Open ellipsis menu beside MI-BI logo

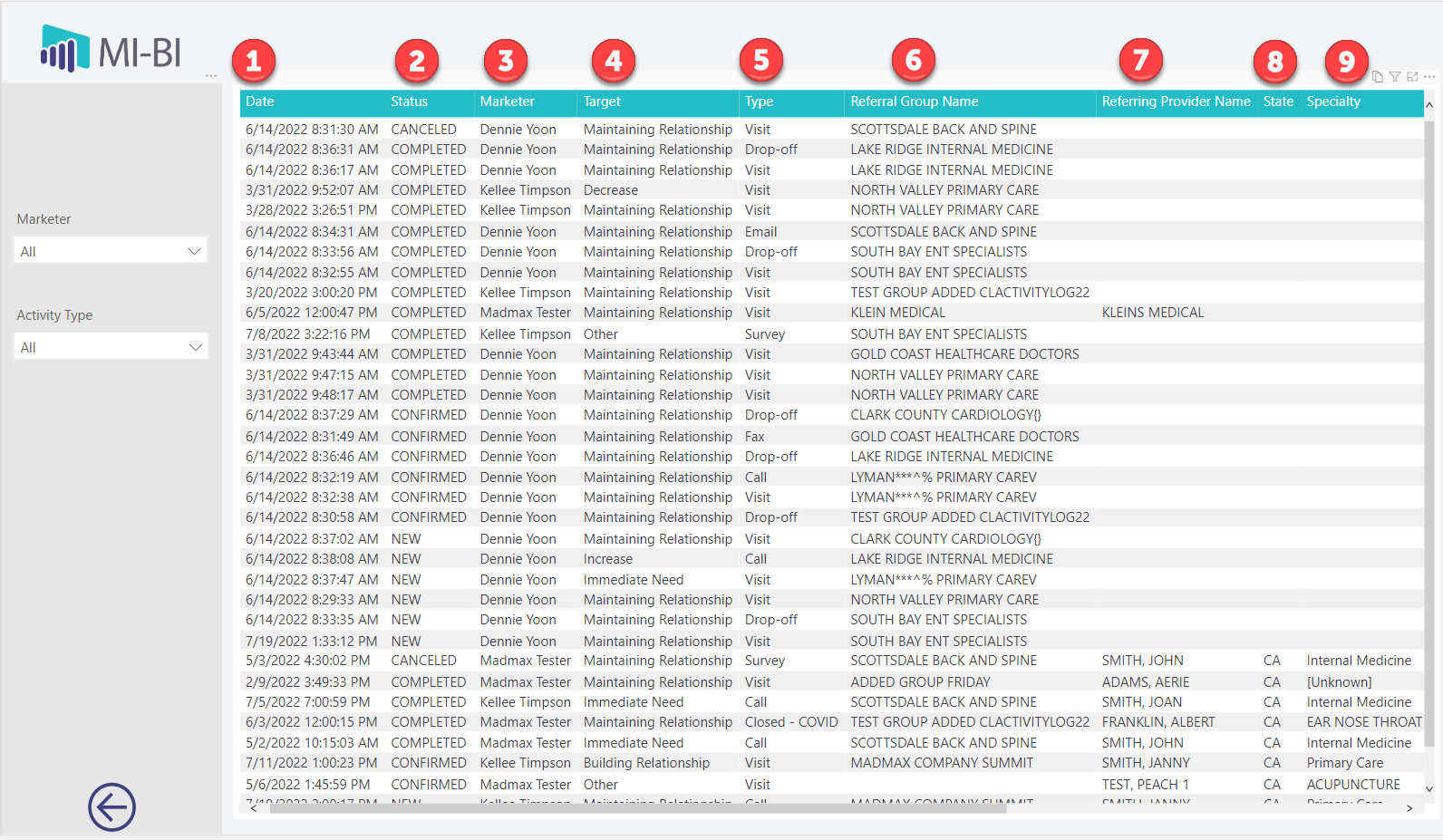[211, 76]
